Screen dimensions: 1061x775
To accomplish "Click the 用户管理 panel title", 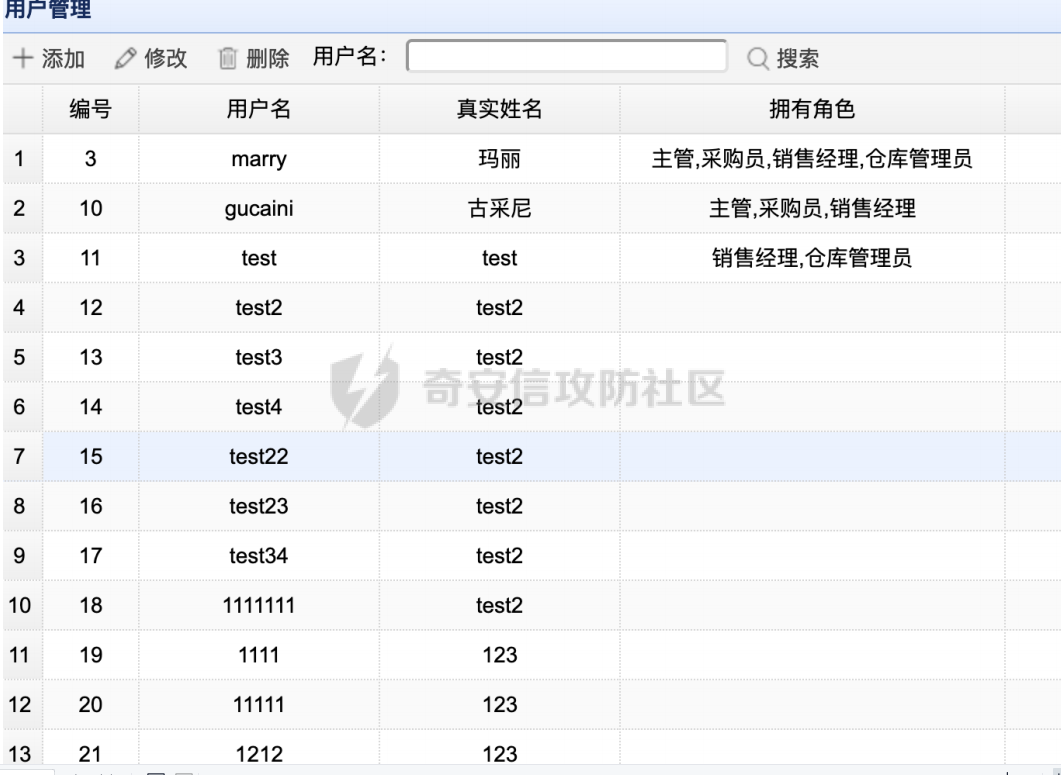I will coord(47,9).
